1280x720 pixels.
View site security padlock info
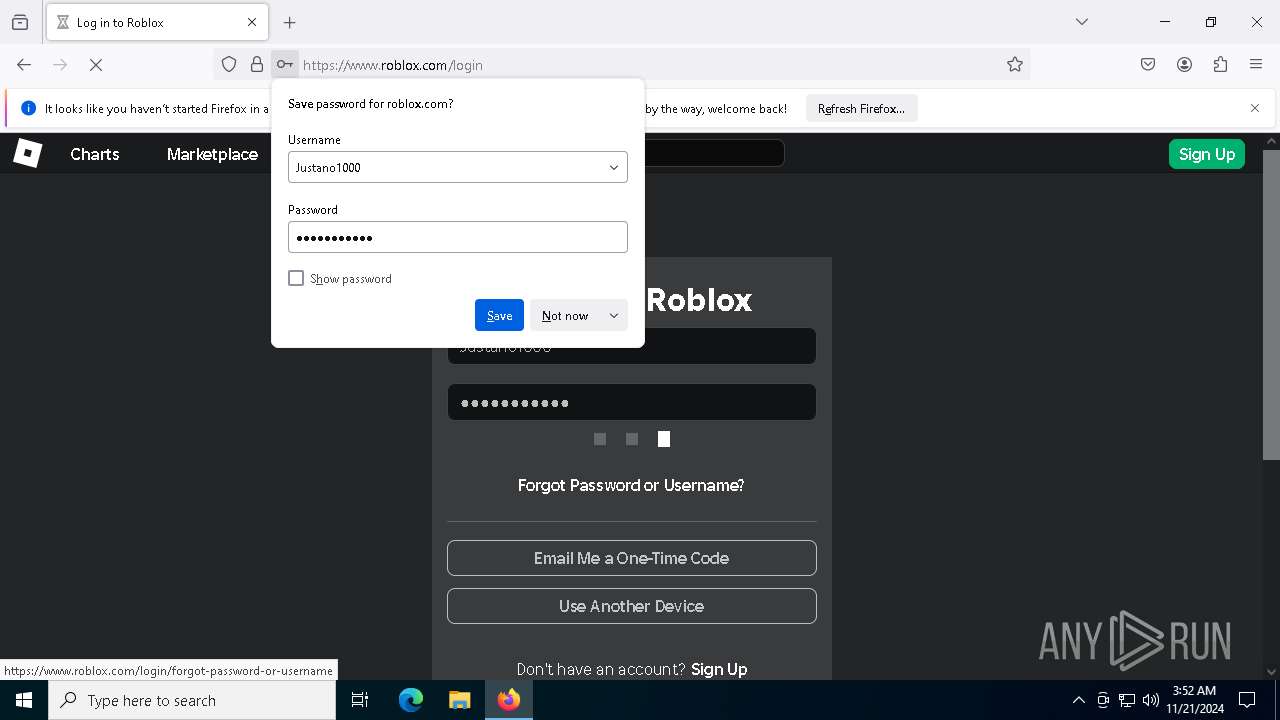(257, 64)
